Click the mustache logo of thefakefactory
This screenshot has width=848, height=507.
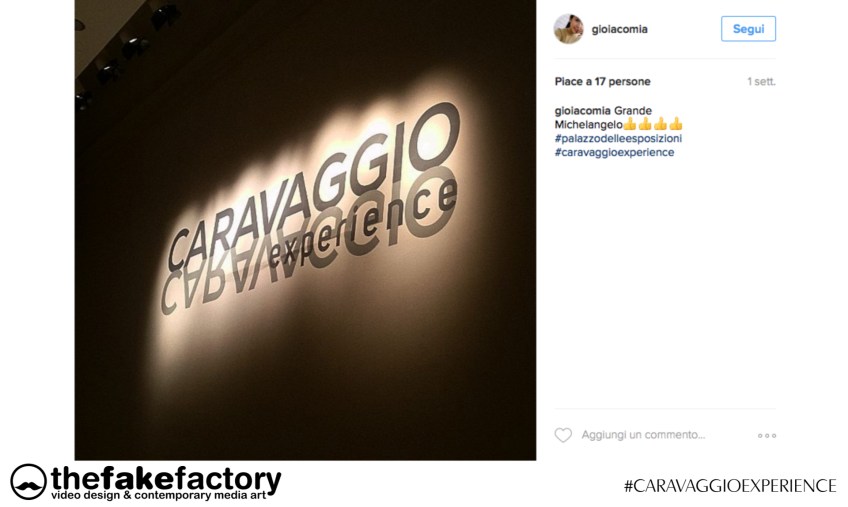point(28,482)
